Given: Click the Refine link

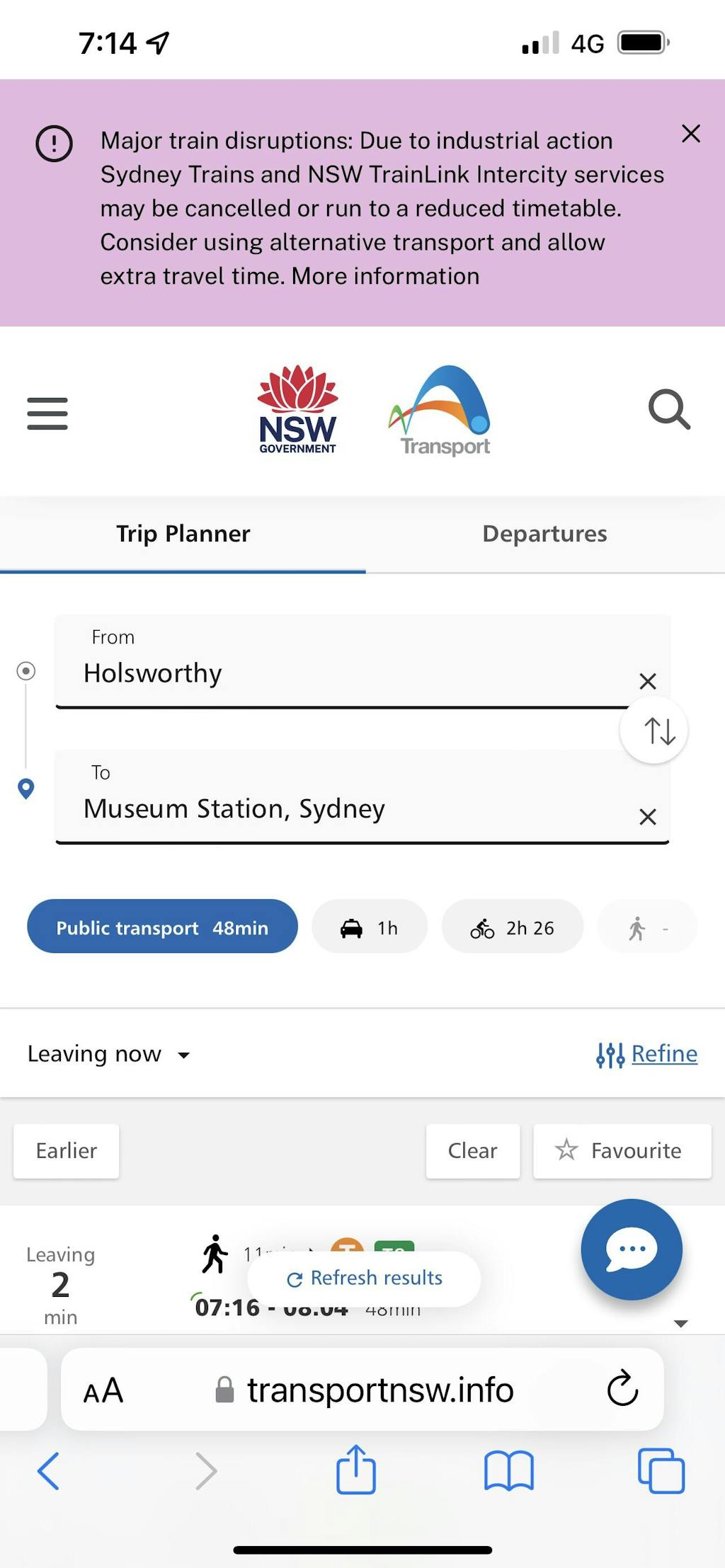Looking at the screenshot, I should [663, 1054].
